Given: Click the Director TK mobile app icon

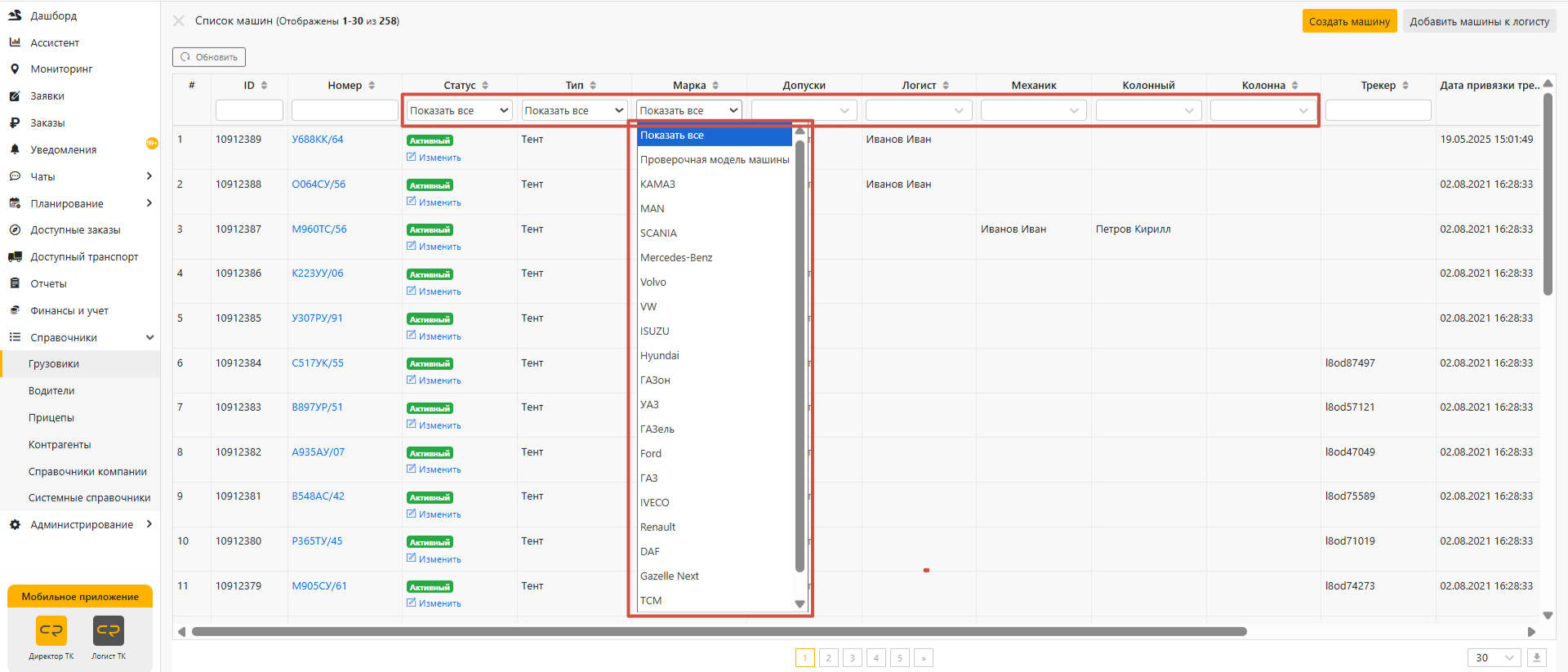Looking at the screenshot, I should click(51, 630).
